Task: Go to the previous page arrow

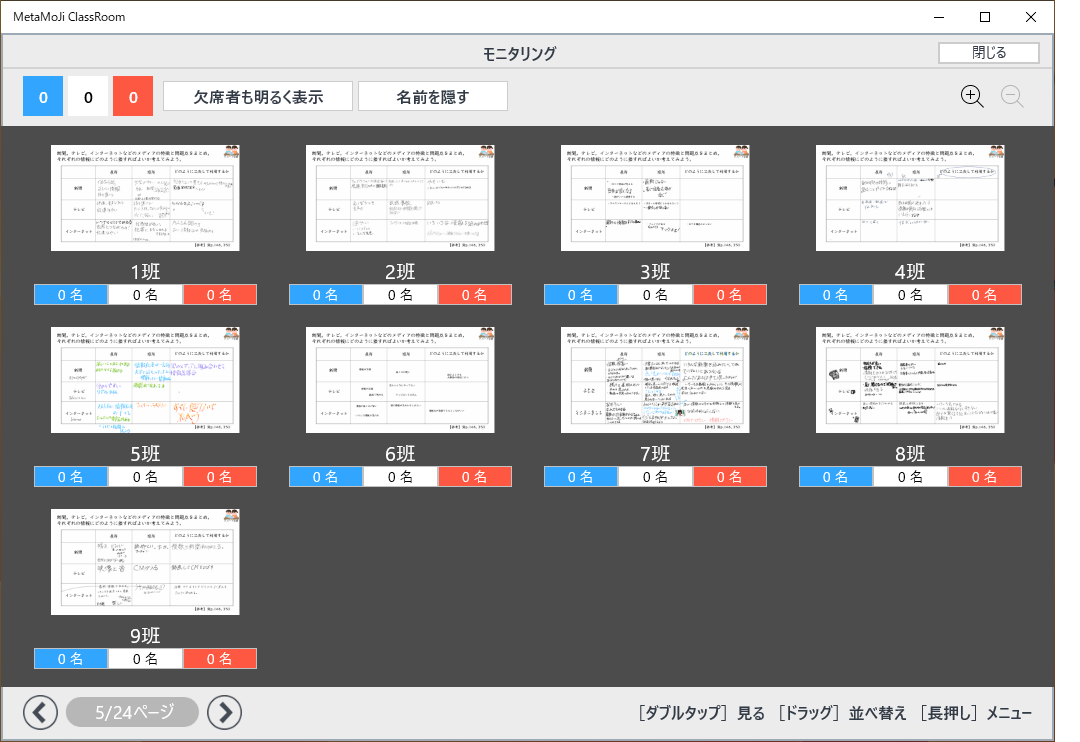Action: 40,712
